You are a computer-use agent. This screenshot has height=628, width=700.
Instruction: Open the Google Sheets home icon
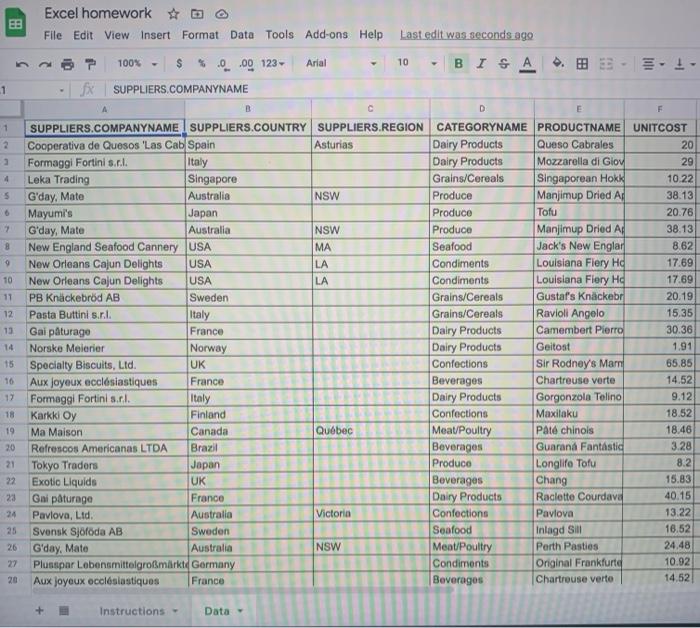[16, 23]
